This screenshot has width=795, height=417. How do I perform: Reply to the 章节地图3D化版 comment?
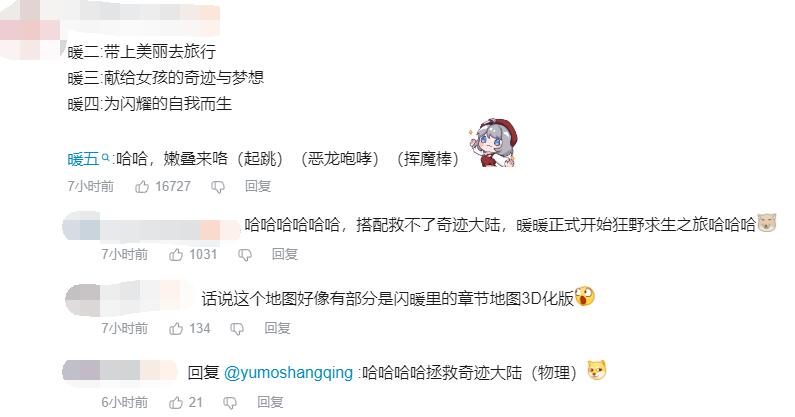[277, 328]
